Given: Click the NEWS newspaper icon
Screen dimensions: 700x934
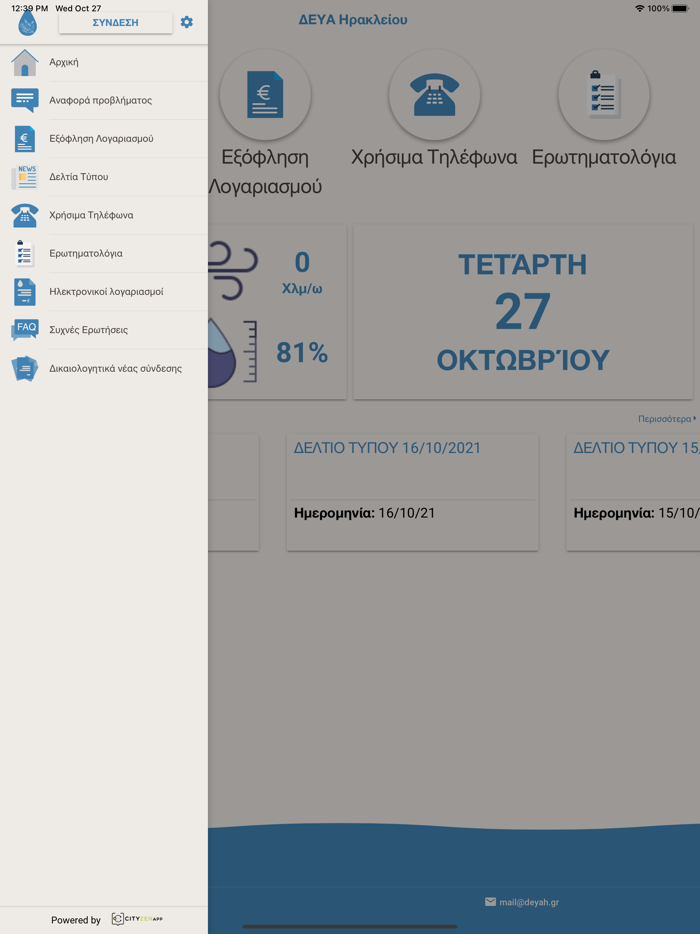Looking at the screenshot, I should (24, 177).
